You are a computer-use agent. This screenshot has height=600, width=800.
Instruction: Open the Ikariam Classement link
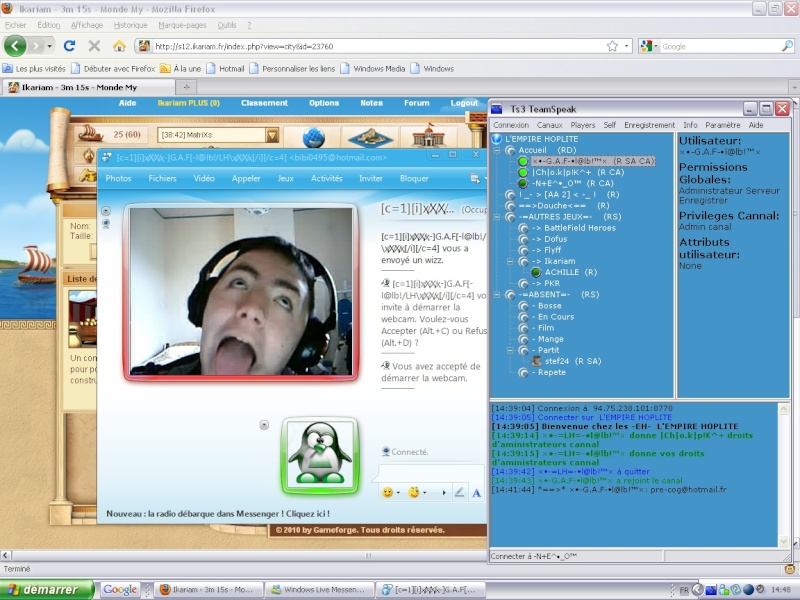point(264,103)
